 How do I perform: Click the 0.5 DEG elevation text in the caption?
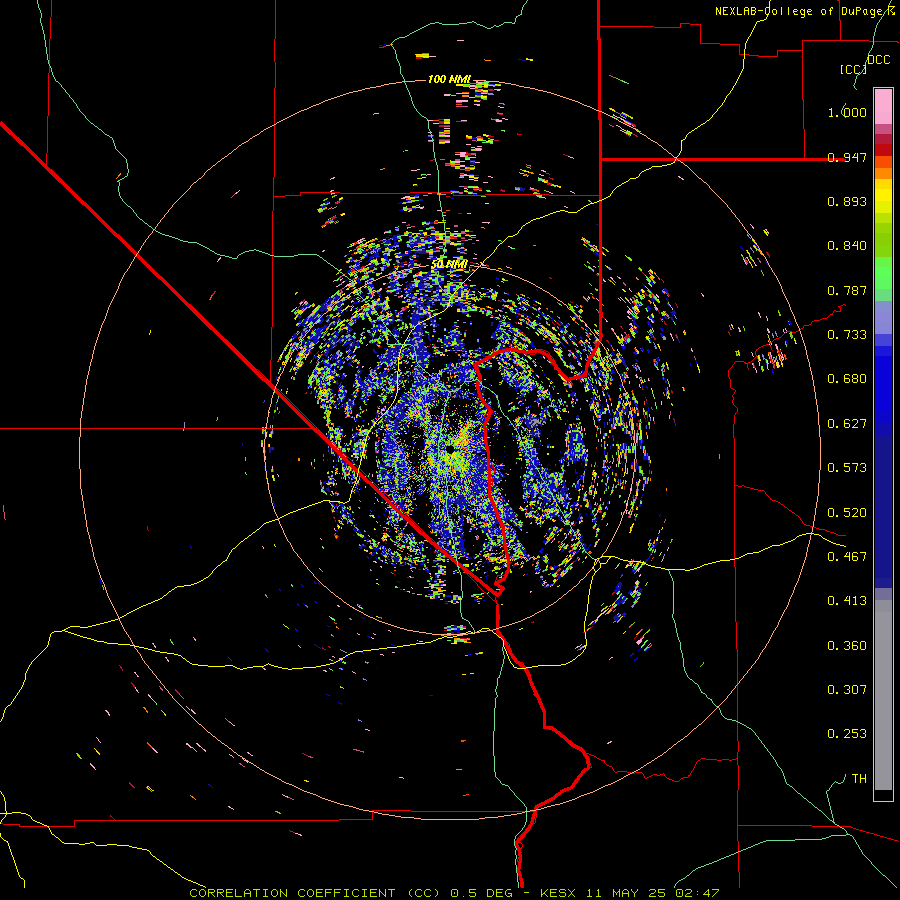coord(482,893)
